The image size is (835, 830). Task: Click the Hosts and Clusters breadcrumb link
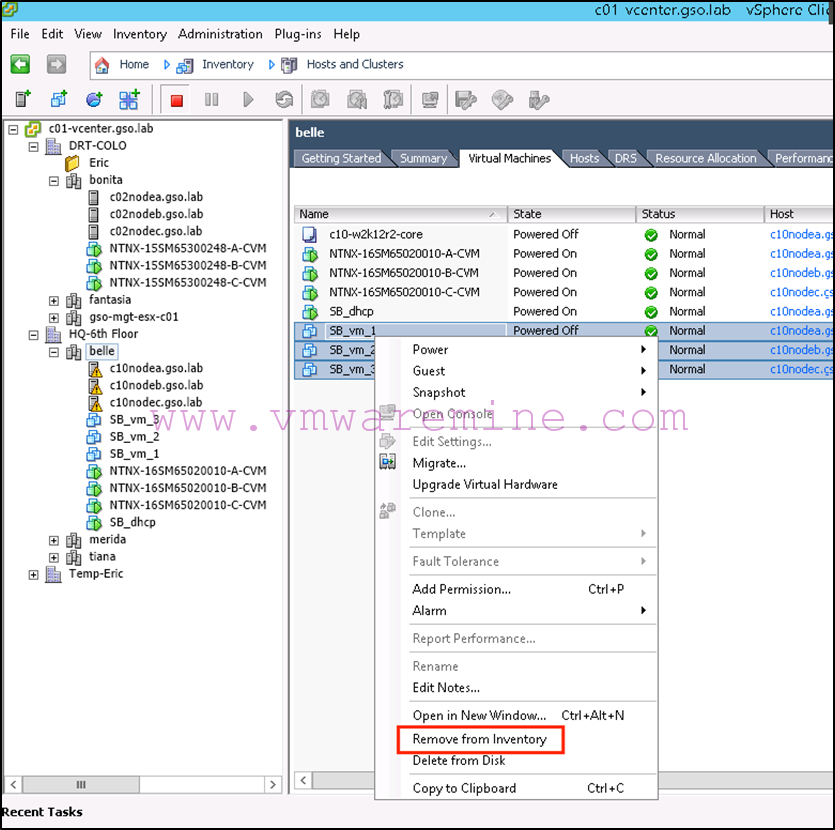[x=355, y=64]
